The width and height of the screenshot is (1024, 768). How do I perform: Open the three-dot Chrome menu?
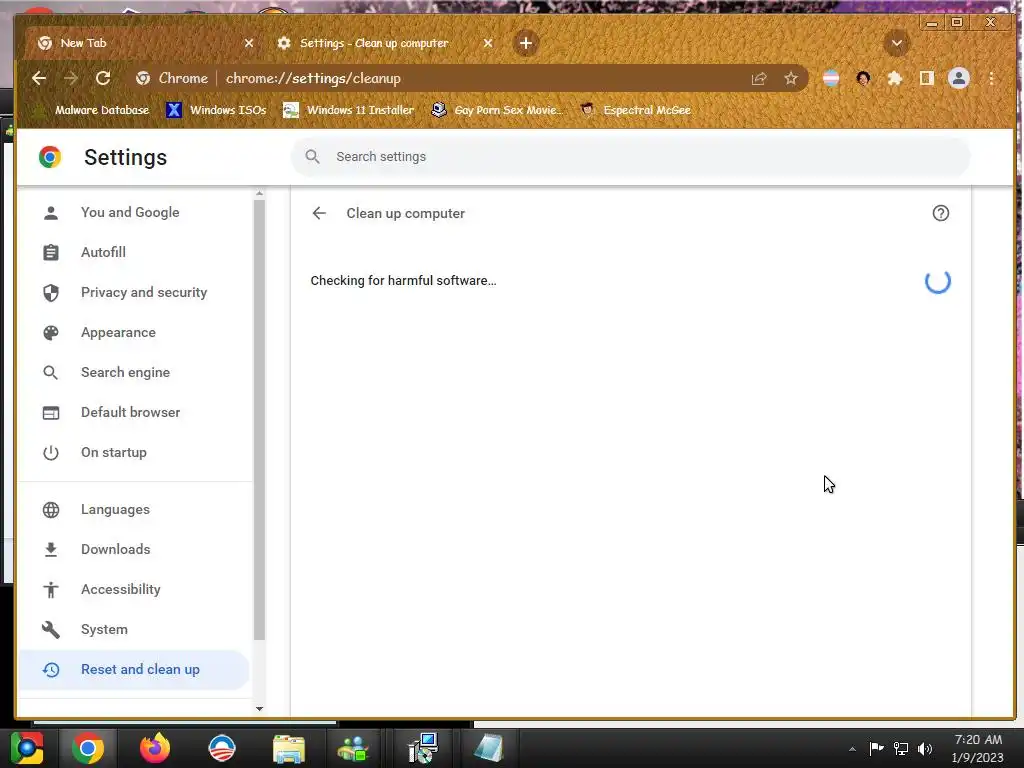[991, 78]
